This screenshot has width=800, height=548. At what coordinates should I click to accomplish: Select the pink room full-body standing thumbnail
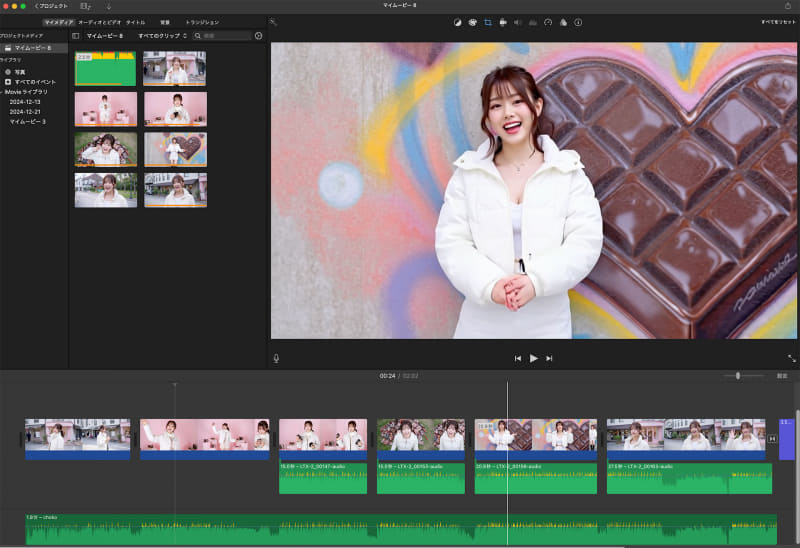(106, 109)
